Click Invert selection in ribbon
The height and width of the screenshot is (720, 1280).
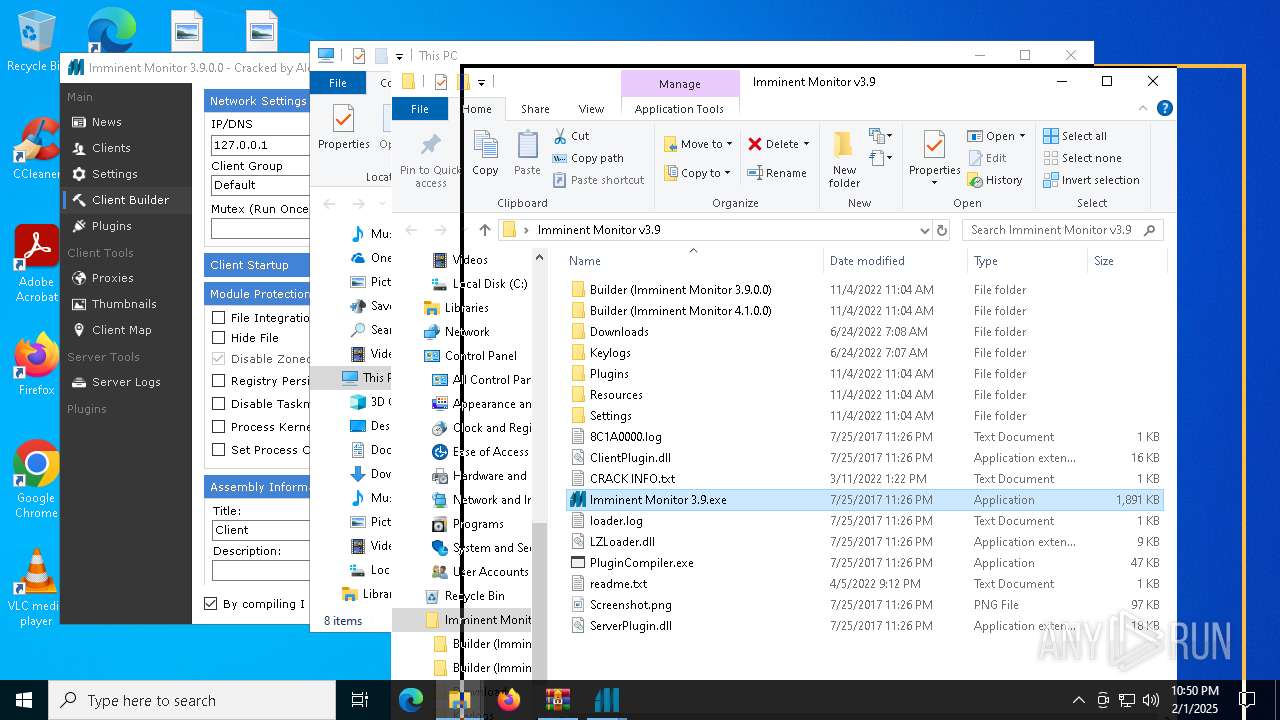pos(1091,180)
